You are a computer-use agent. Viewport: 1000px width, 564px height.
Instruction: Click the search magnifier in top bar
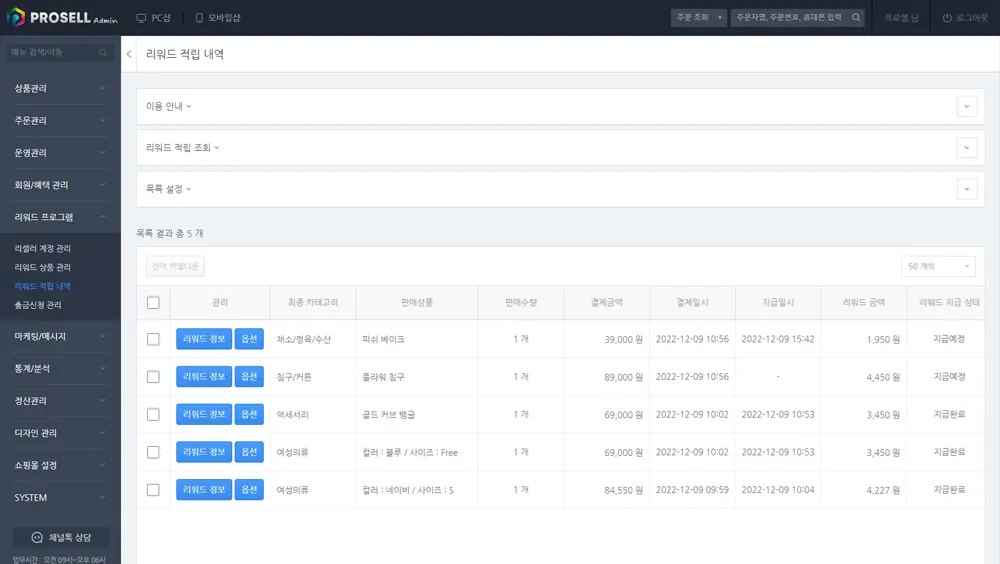[856, 18]
